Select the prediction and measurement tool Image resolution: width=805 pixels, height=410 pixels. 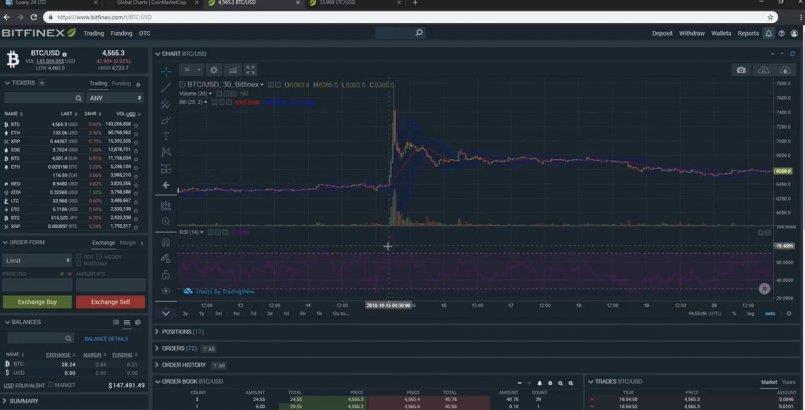166,168
